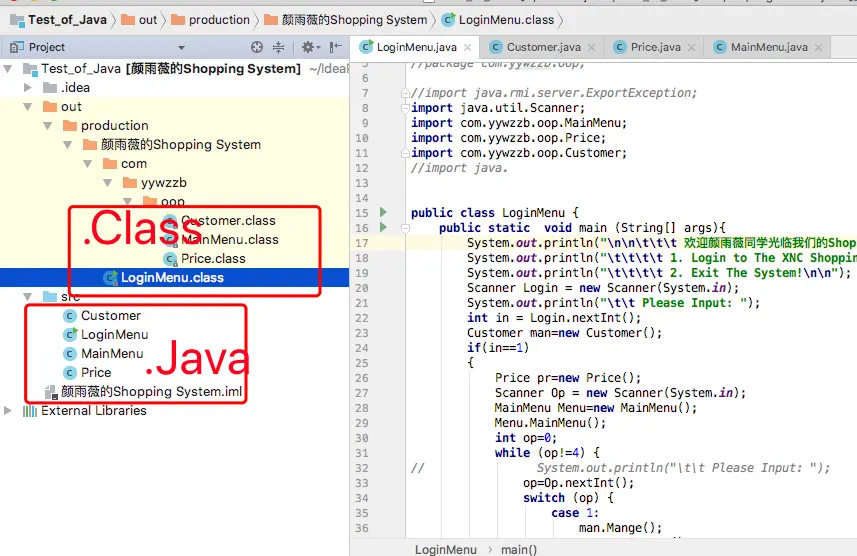The height and width of the screenshot is (556, 857).
Task: Click the MainMenu class icon in src
Action: click(x=69, y=354)
